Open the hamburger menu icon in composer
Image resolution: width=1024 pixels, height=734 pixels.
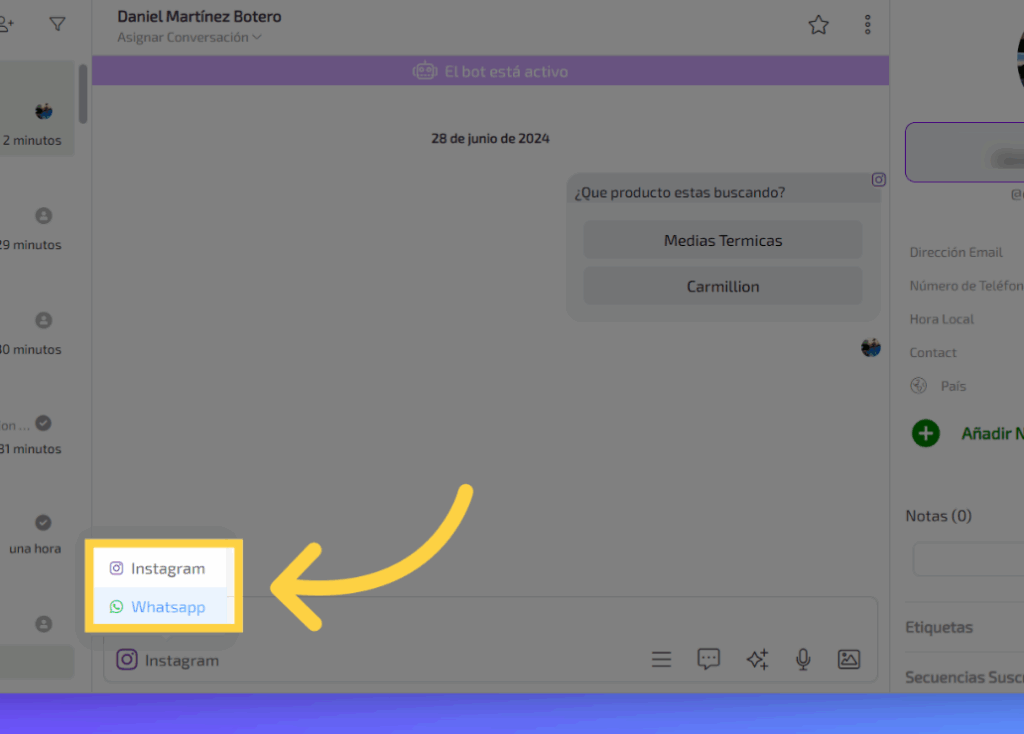point(661,659)
